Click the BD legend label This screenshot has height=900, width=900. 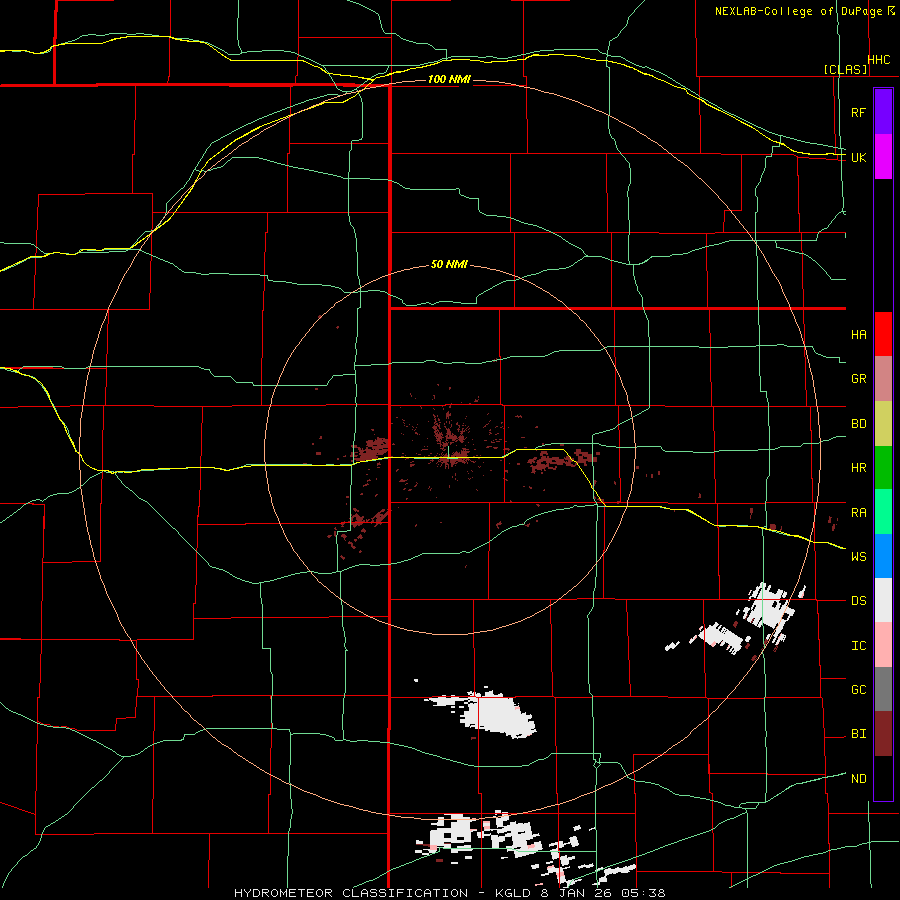[858, 424]
